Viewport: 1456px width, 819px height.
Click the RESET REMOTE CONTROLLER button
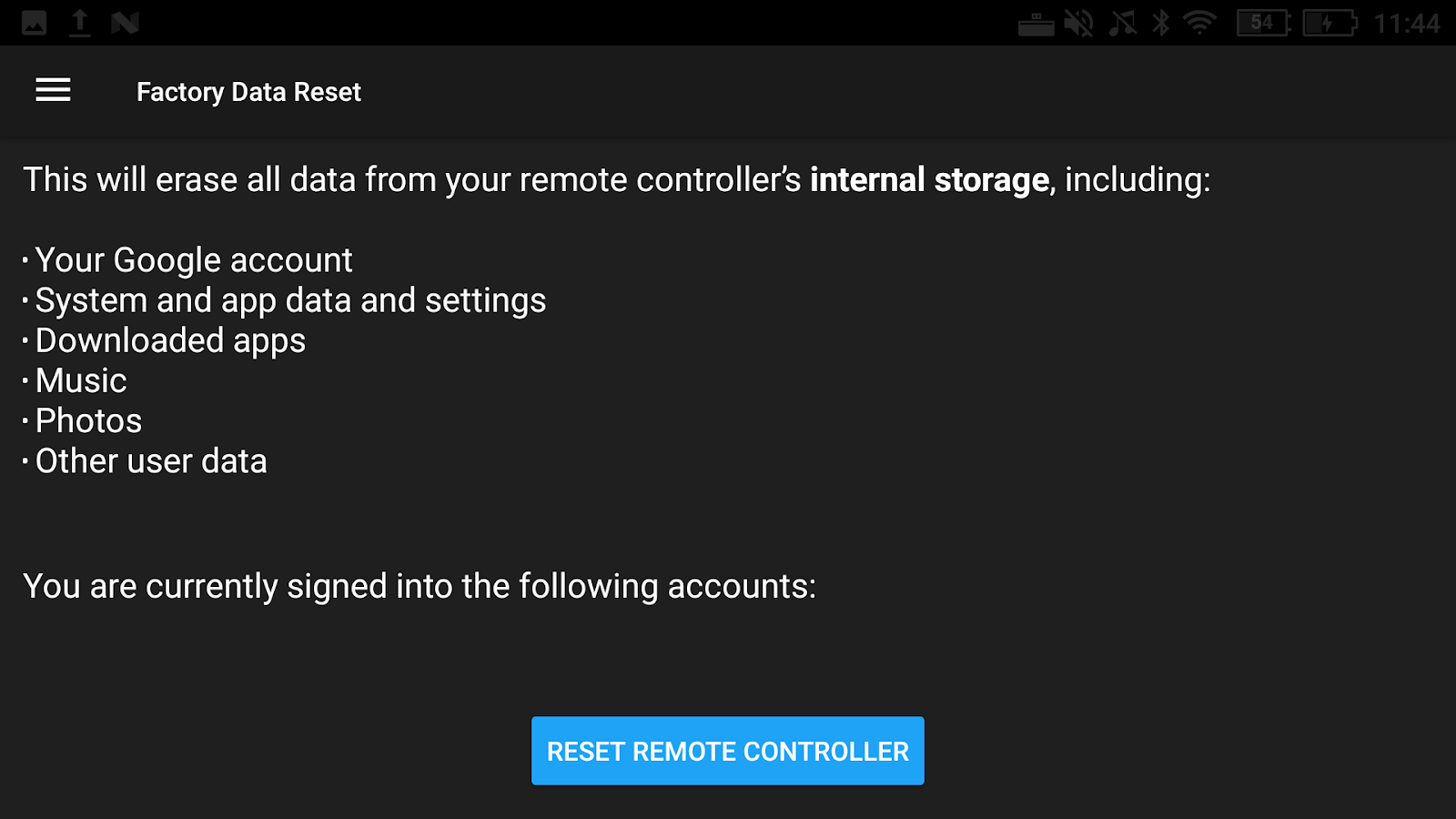tap(728, 751)
